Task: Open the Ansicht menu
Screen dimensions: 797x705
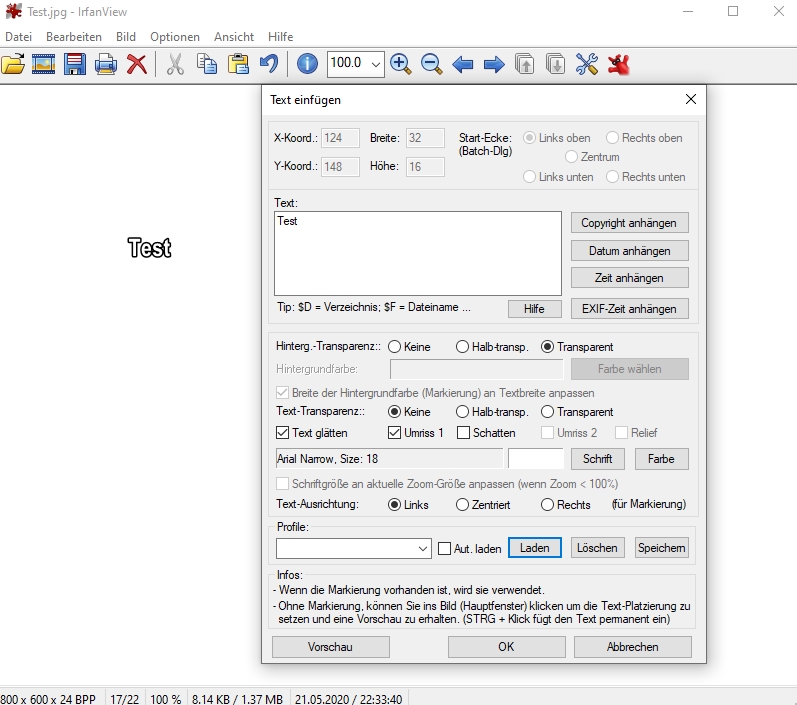Action: (x=234, y=37)
